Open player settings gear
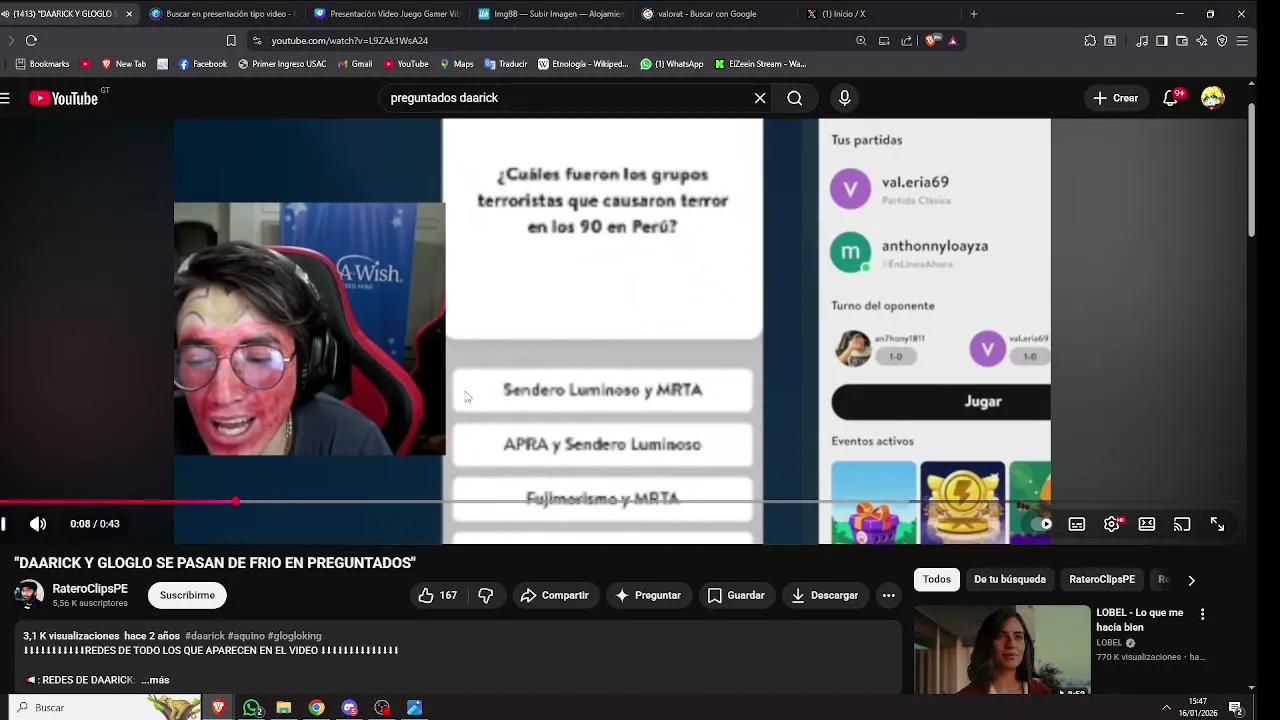The image size is (1280, 720). pyautogui.click(x=1112, y=524)
